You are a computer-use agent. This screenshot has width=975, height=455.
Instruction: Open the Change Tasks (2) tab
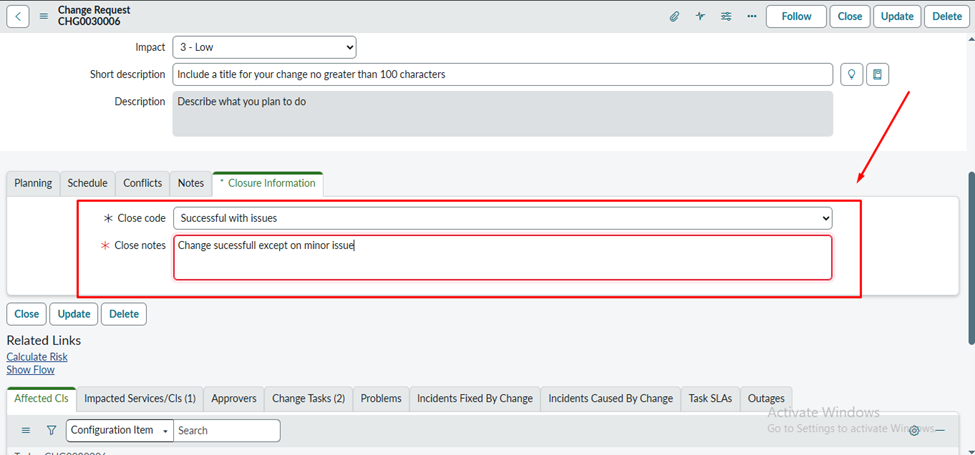pos(308,398)
